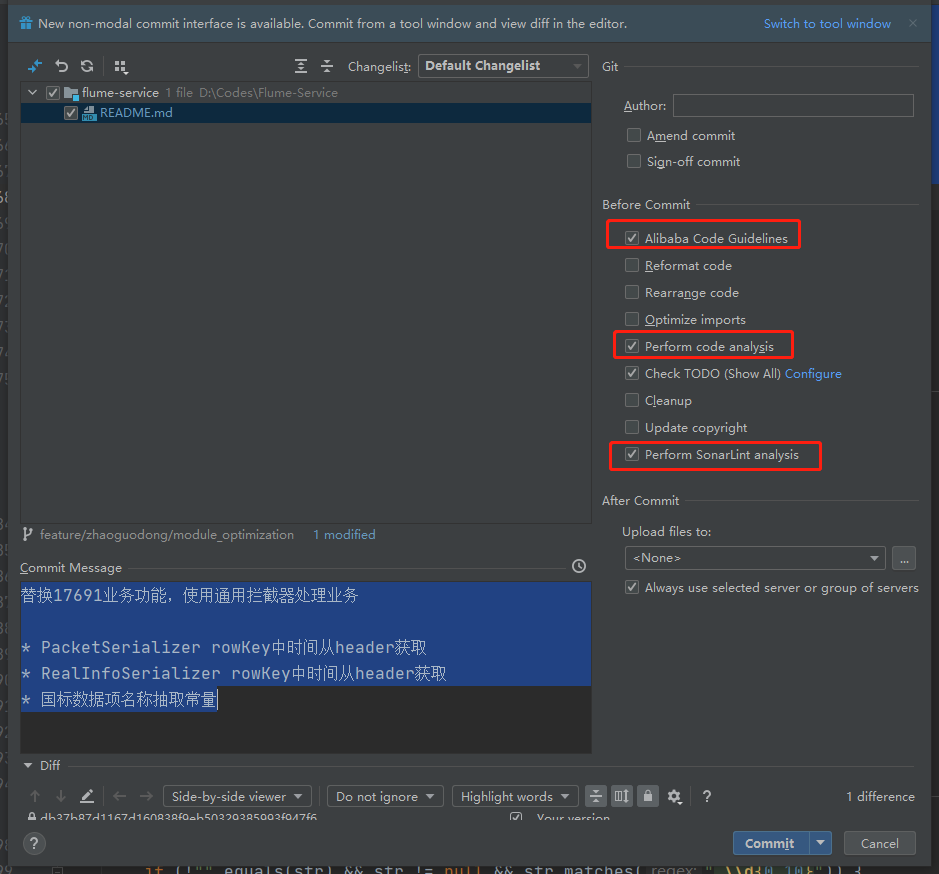Toggle the Diff editing lock icon
Image resolution: width=939 pixels, height=874 pixels.
click(648, 796)
